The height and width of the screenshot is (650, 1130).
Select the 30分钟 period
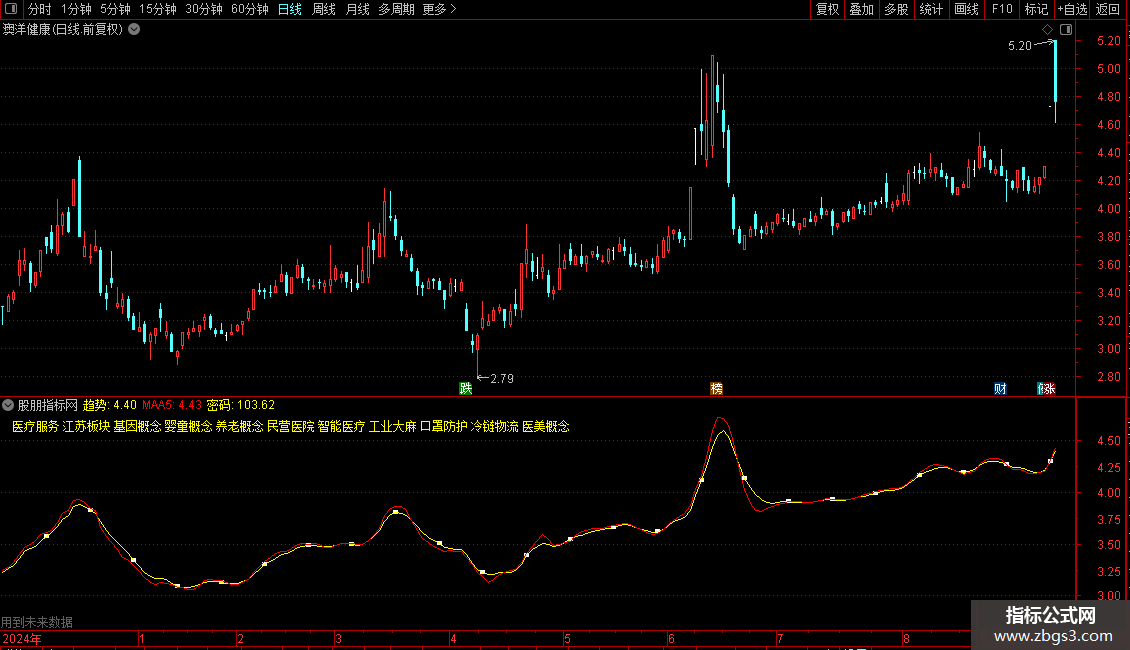[204, 9]
